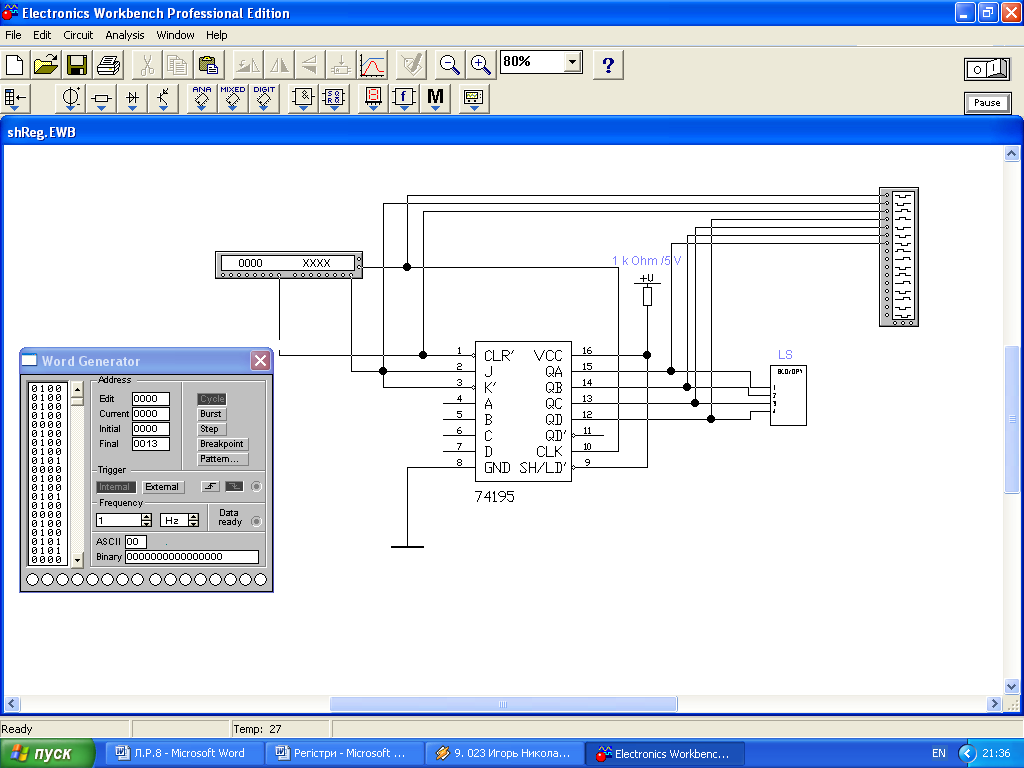Open the Instruments parts bin

[473, 98]
